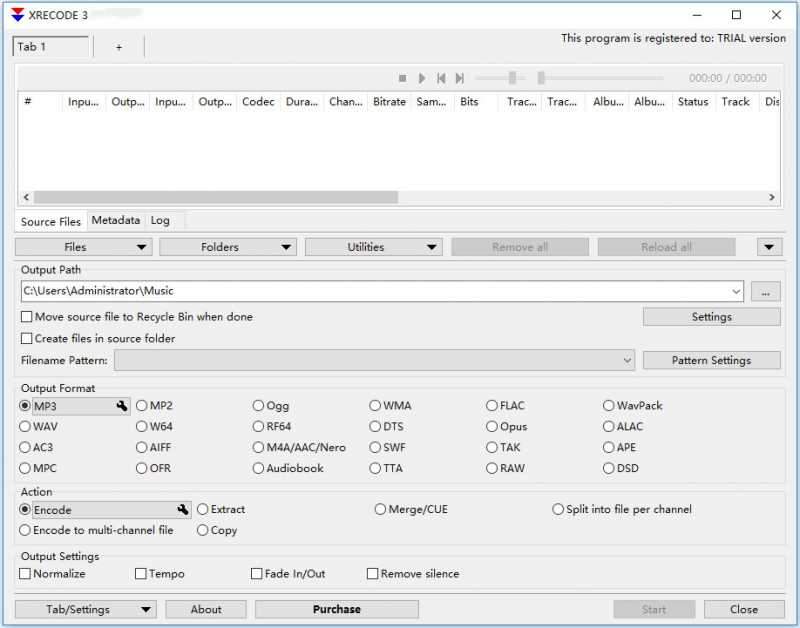Select the FLAC output format
The width and height of the screenshot is (800, 628).
(492, 406)
